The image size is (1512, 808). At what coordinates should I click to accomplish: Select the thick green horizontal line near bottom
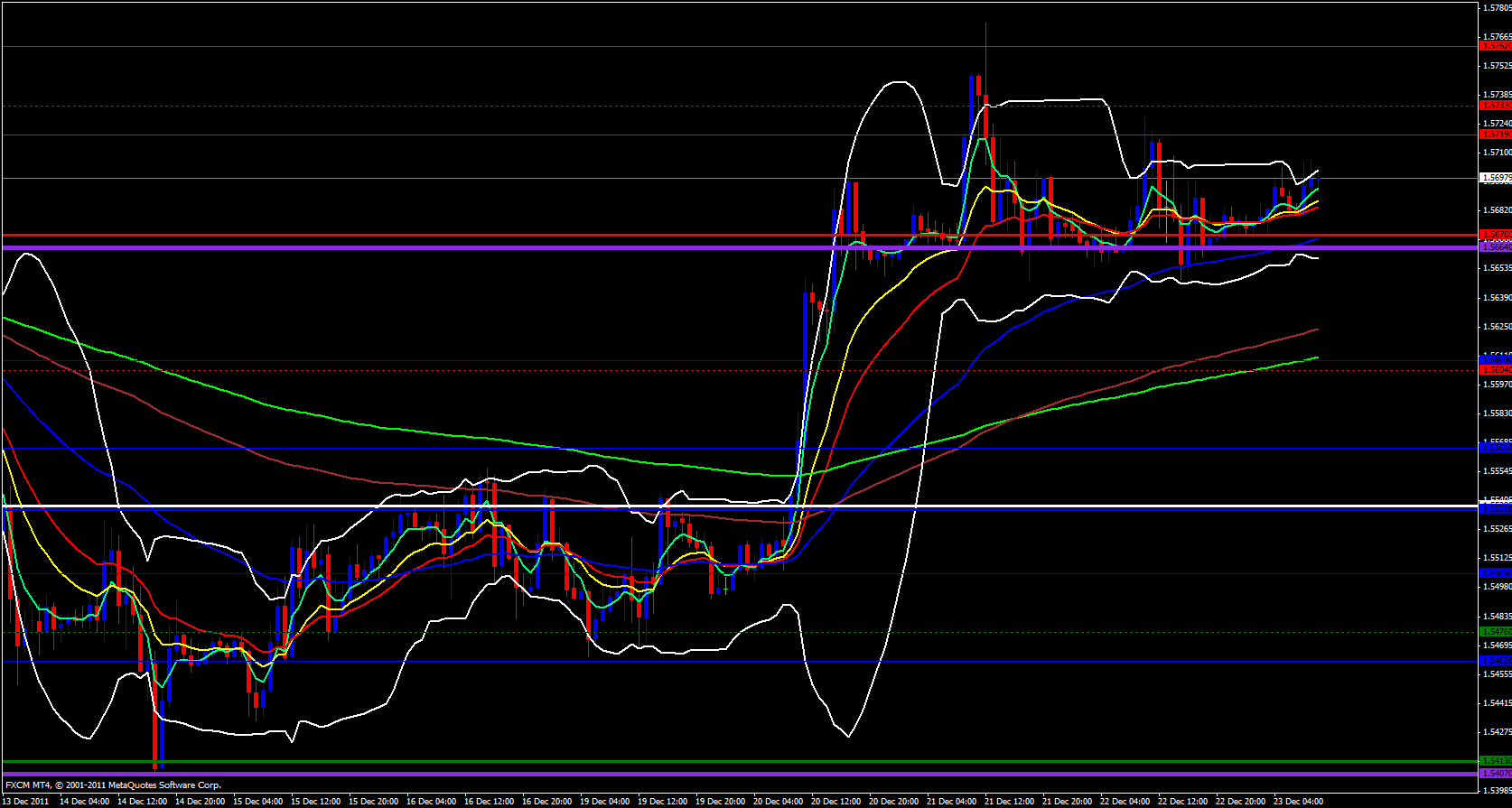coord(723,761)
